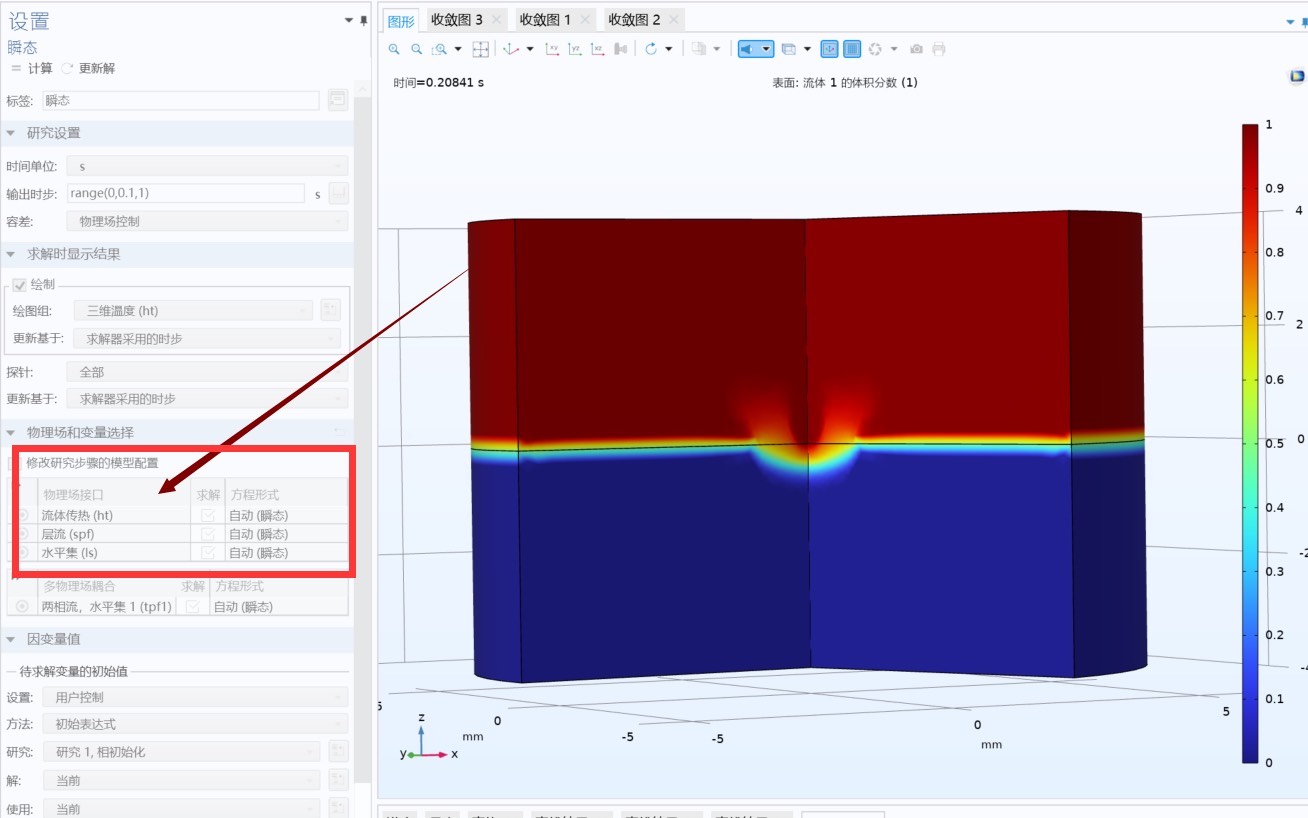
Task: Click the settings panel vertical scrollbar
Action: [x=363, y=440]
